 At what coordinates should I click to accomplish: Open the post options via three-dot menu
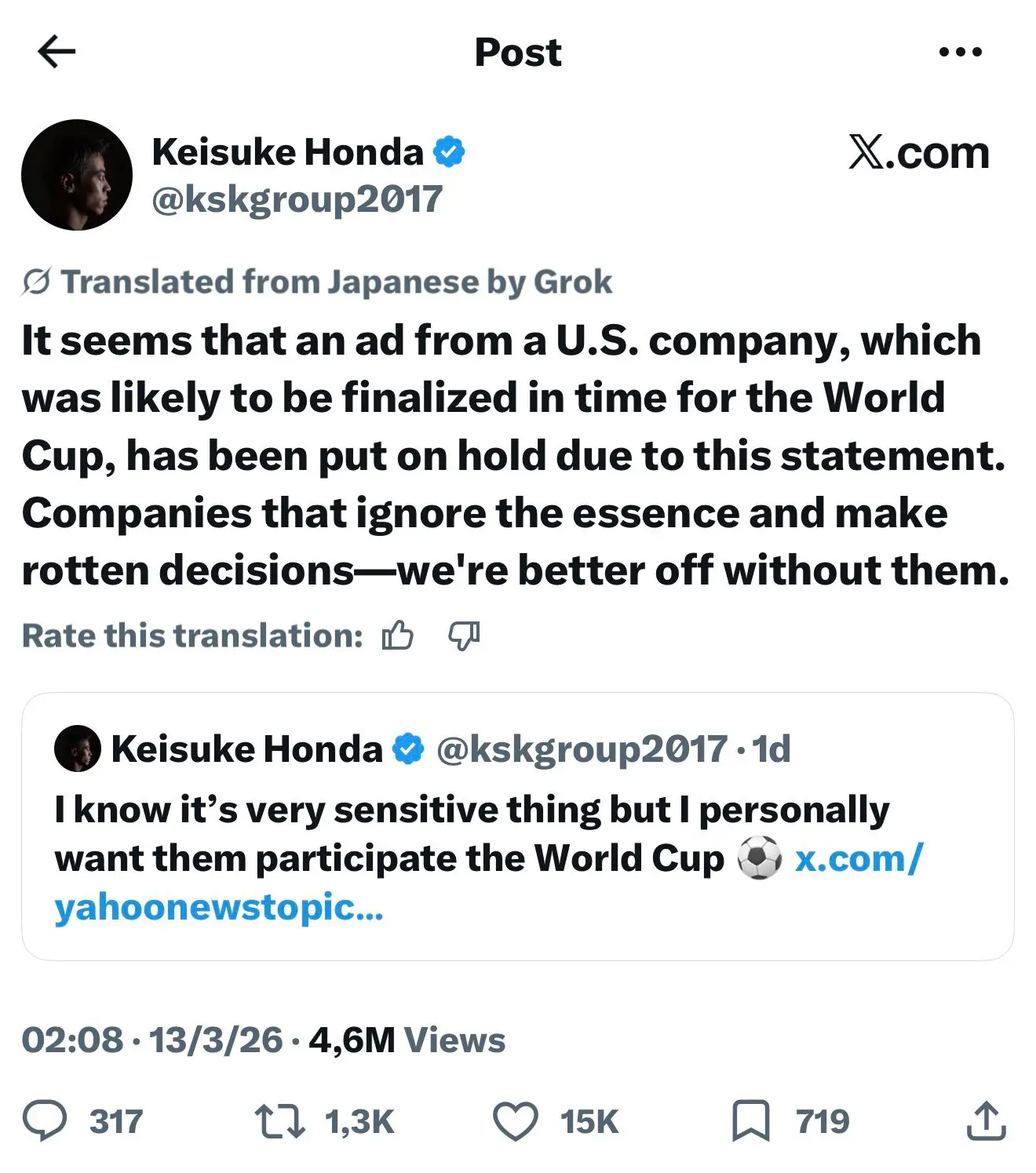click(961, 51)
